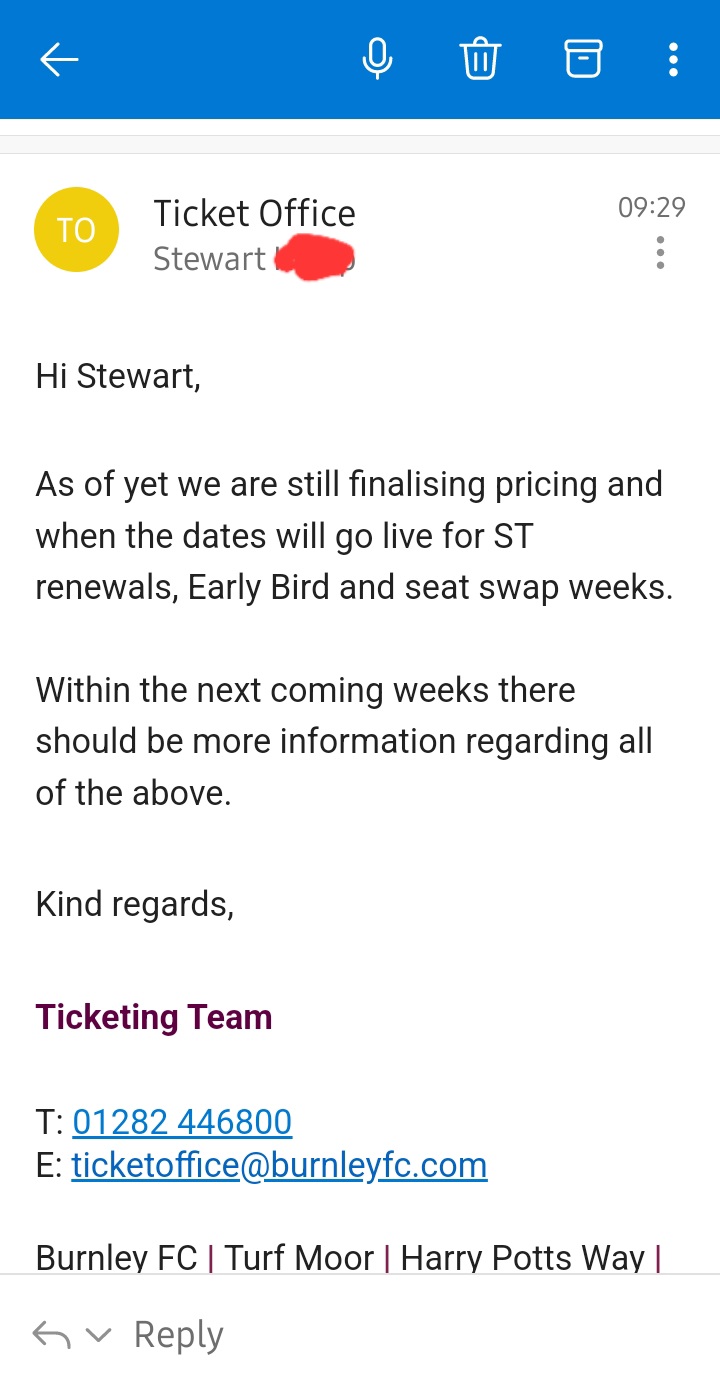Tap the "Kind regards," closing line

135,904
